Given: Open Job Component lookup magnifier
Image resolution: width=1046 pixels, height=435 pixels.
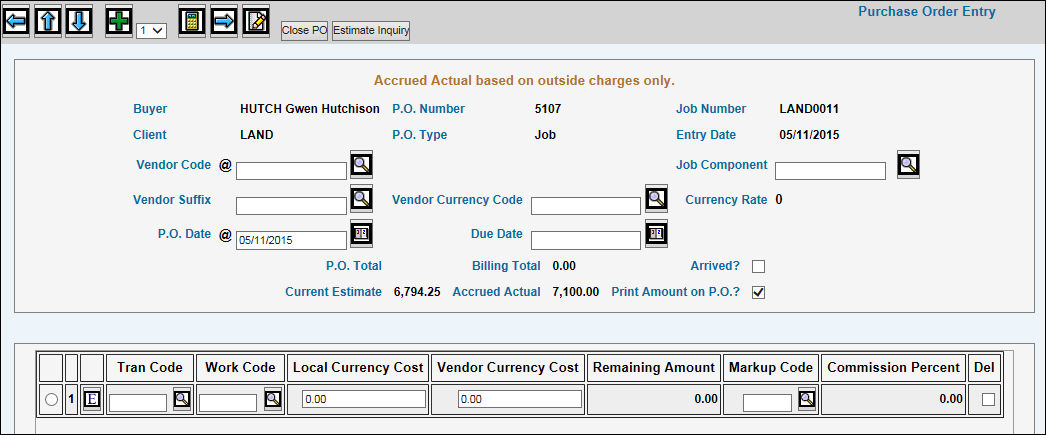Looking at the screenshot, I should pyautogui.click(x=909, y=164).
